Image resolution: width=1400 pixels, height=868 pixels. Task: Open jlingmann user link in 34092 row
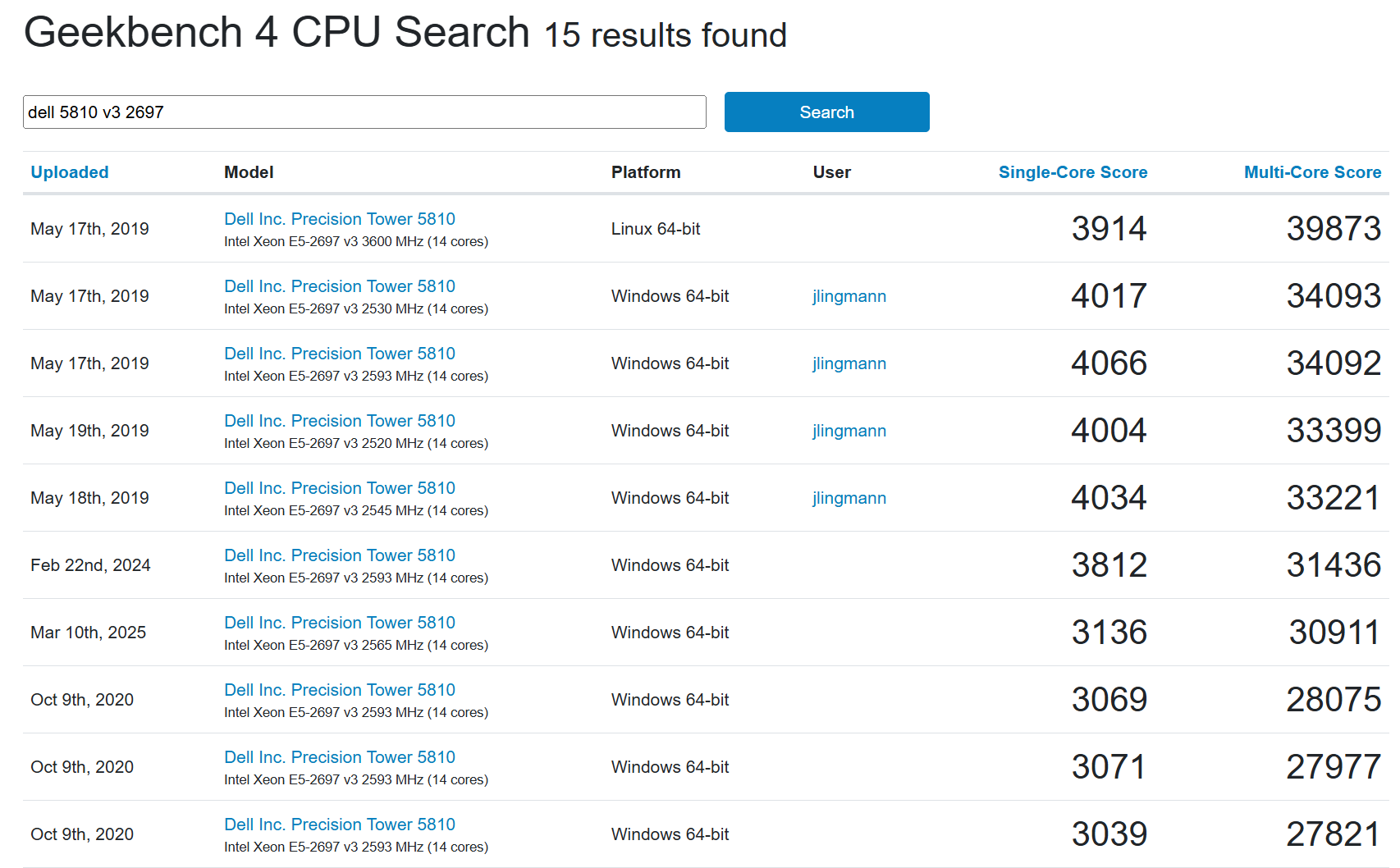click(x=849, y=363)
